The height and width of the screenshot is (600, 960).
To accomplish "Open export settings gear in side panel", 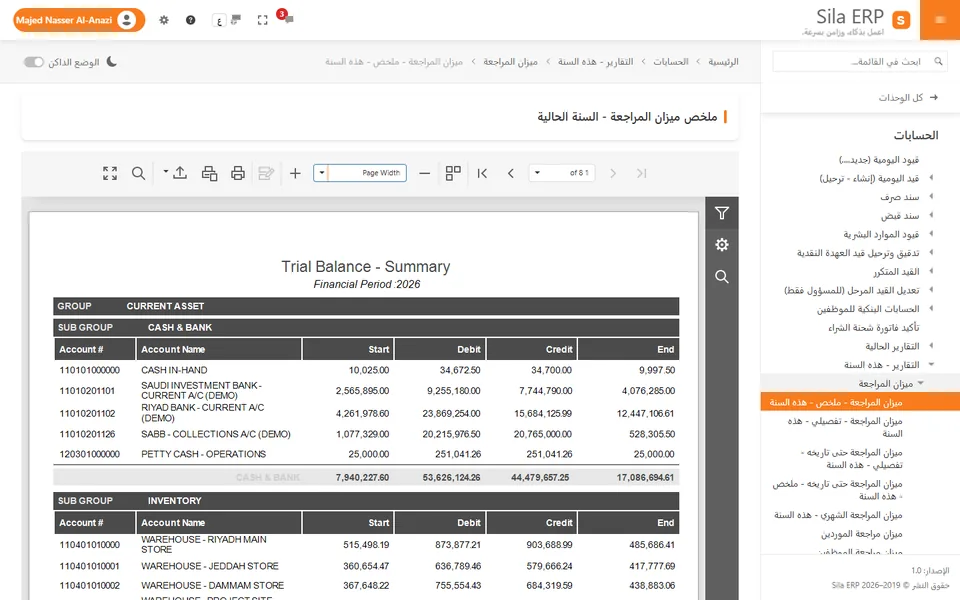I will pyautogui.click(x=722, y=245).
